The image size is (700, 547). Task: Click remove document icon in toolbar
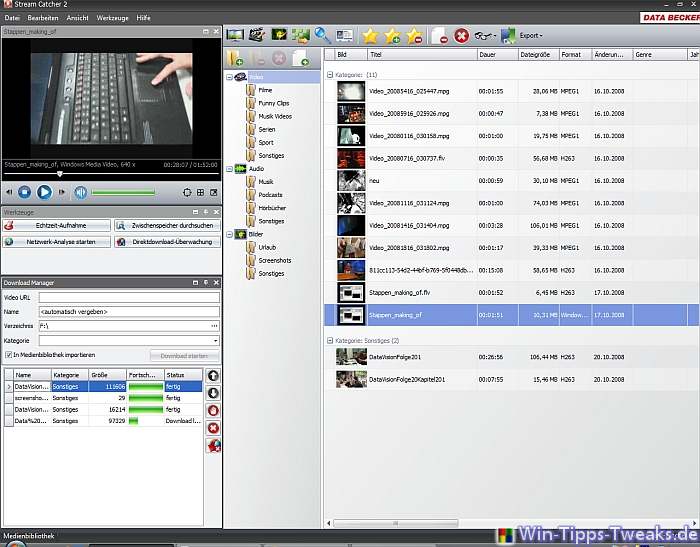[440, 36]
